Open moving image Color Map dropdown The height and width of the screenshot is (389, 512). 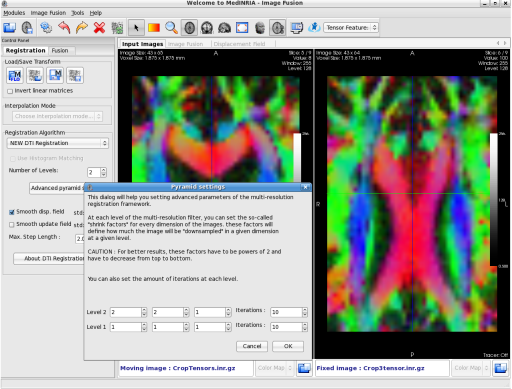(x=275, y=368)
